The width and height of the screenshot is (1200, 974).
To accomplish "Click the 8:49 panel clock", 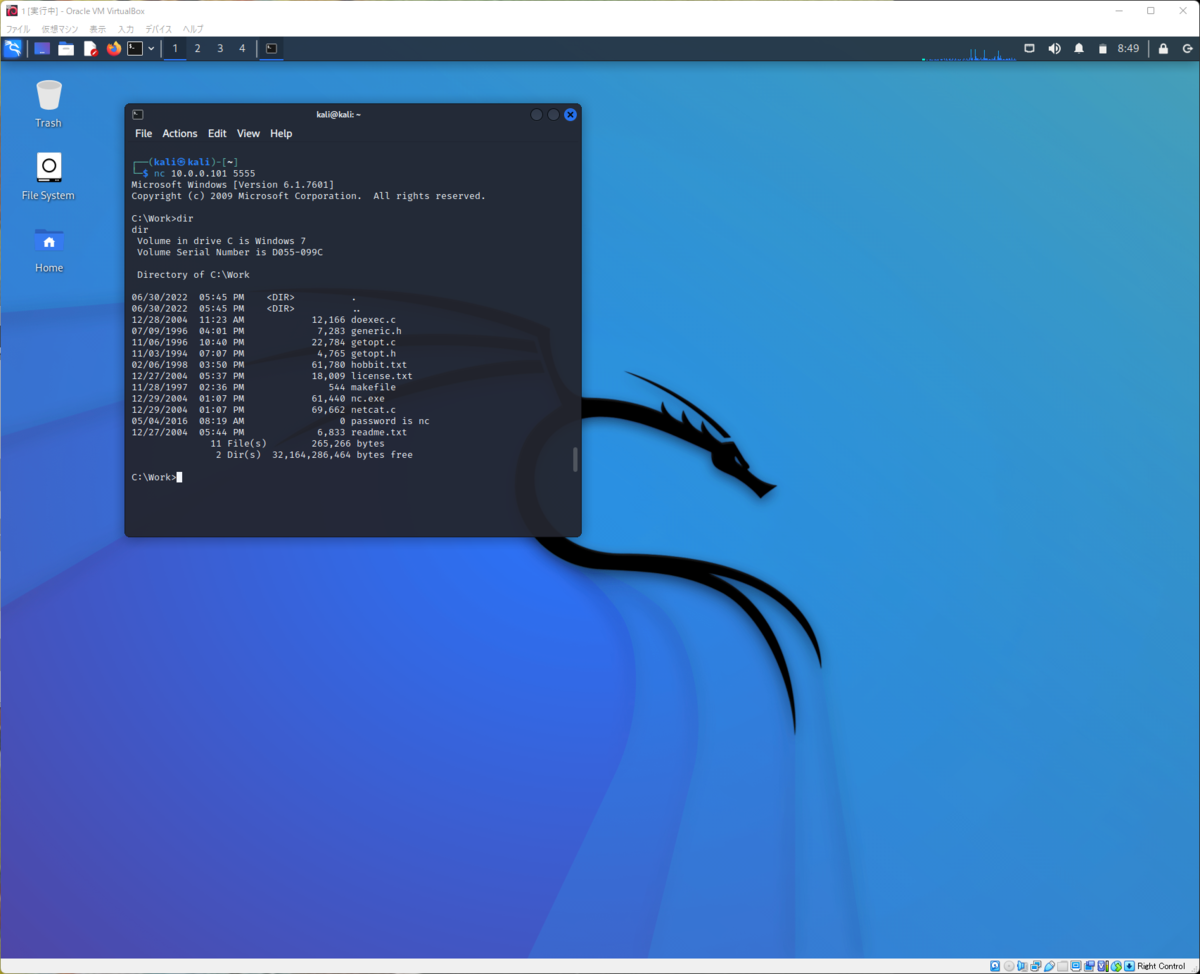I will click(1128, 48).
